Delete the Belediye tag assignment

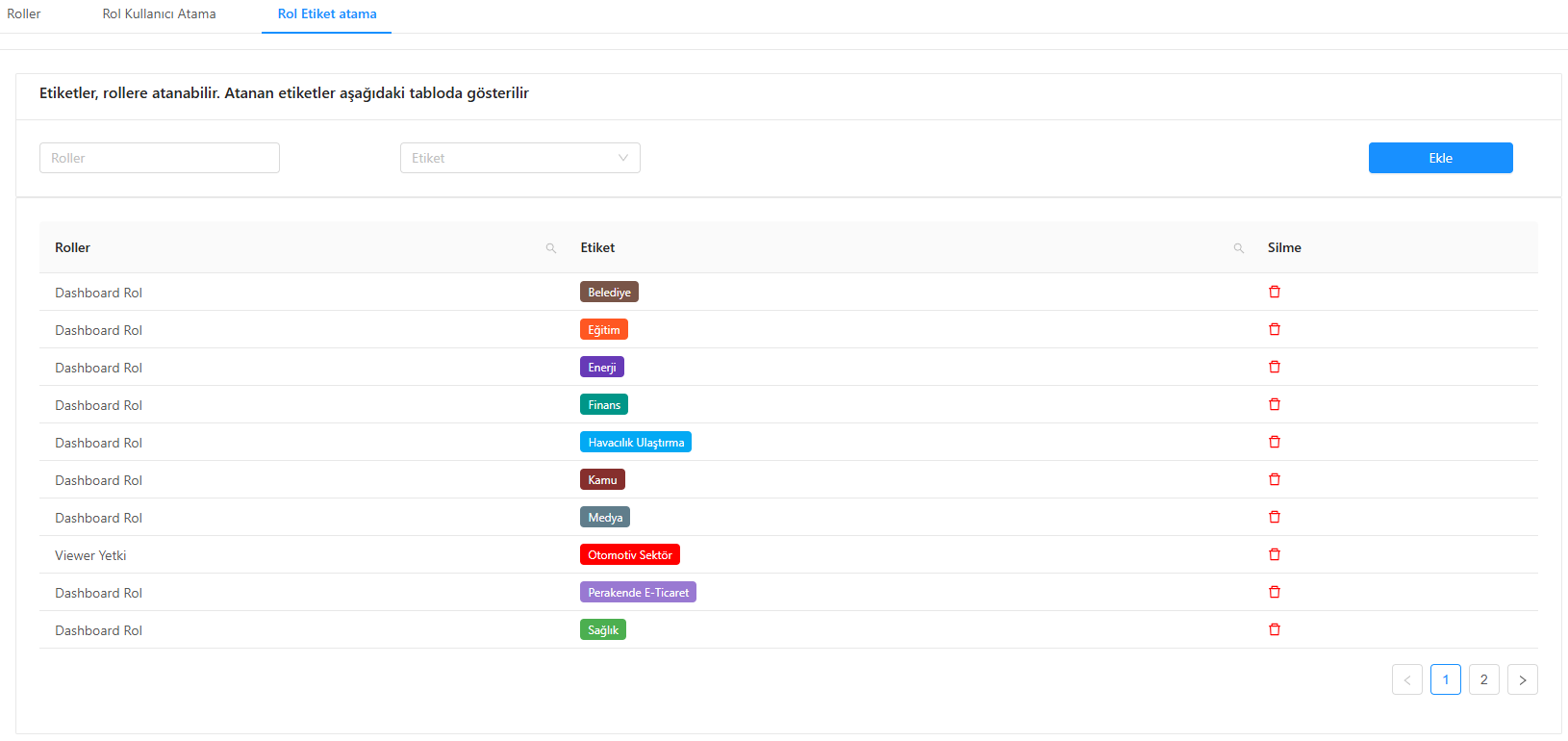coord(1274,292)
